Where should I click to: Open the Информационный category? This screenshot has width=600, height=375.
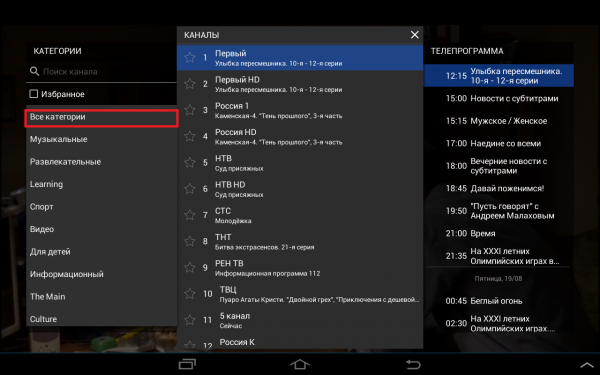(x=101, y=274)
